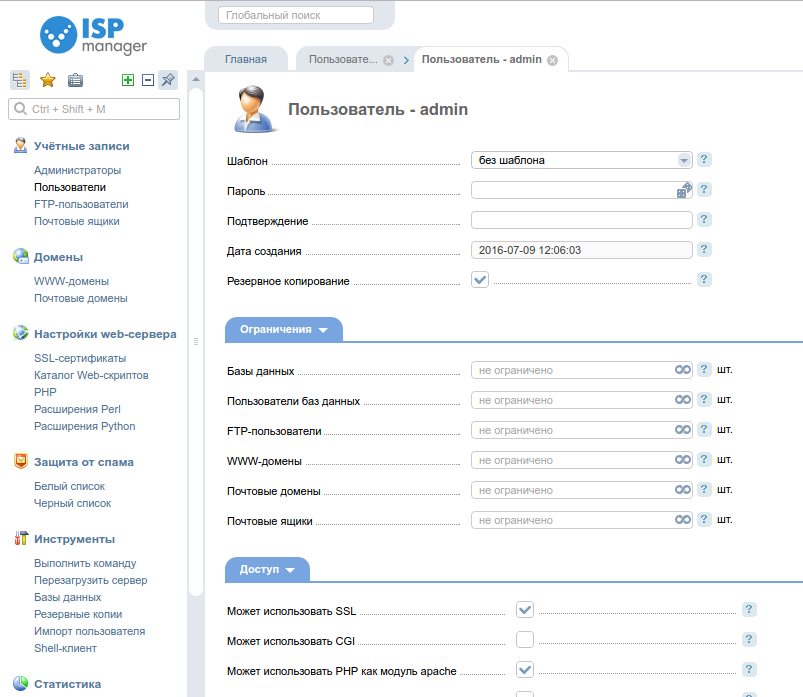
Task: Click the vertical scrollbar up arrow
Action: pos(196,79)
